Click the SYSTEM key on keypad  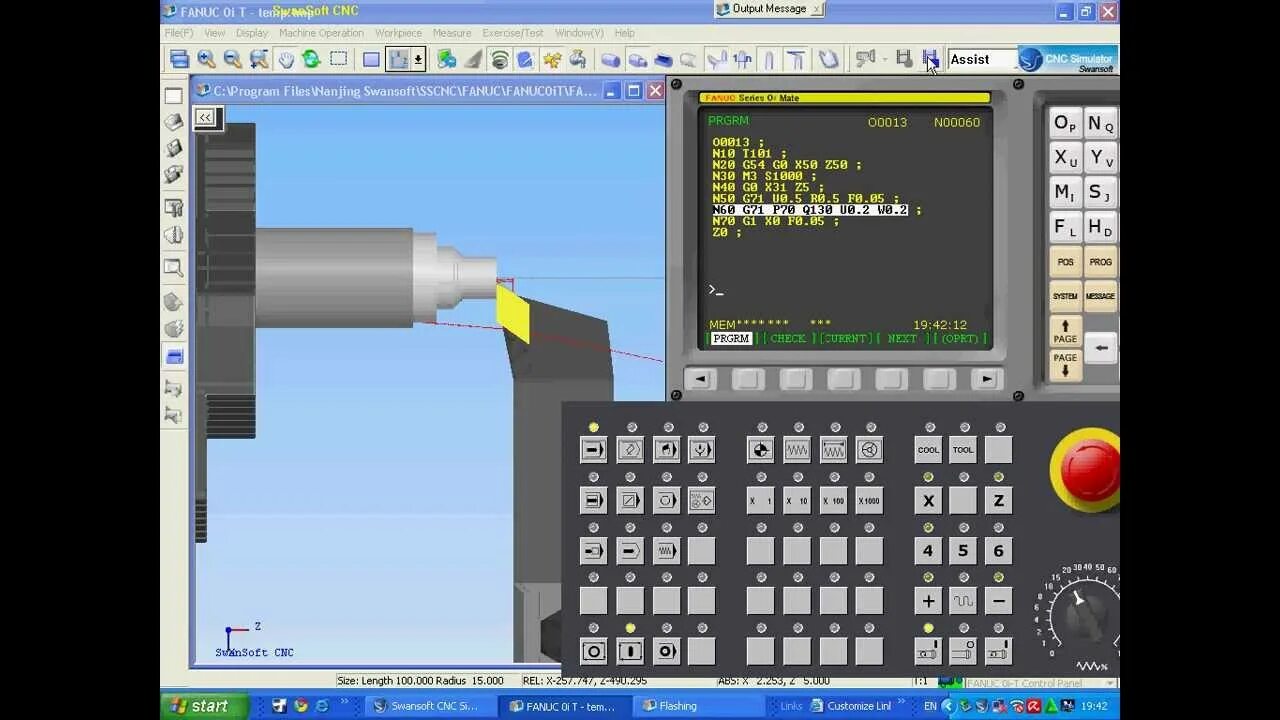coord(1065,296)
